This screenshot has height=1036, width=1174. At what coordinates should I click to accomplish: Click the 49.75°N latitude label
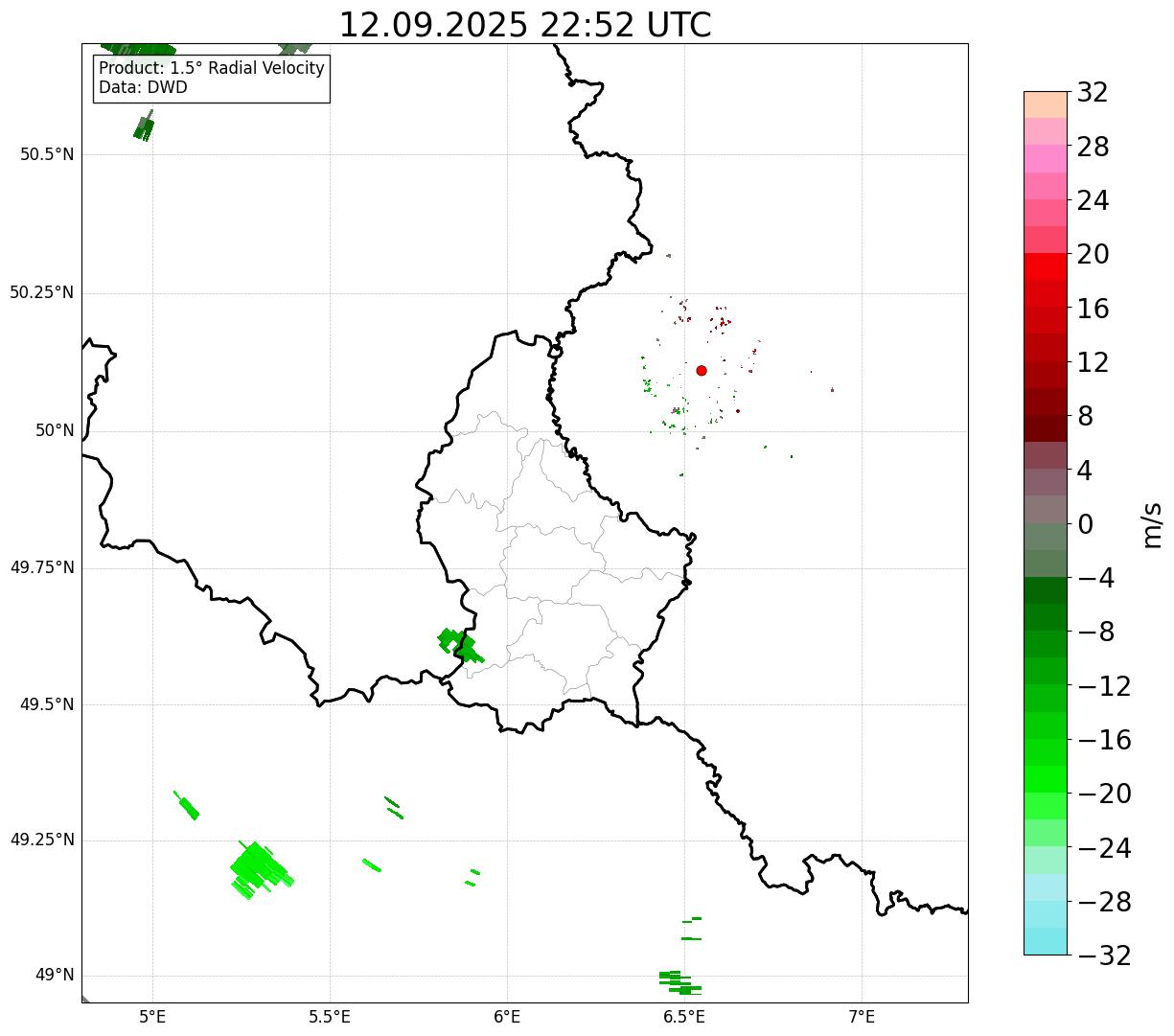41,567
